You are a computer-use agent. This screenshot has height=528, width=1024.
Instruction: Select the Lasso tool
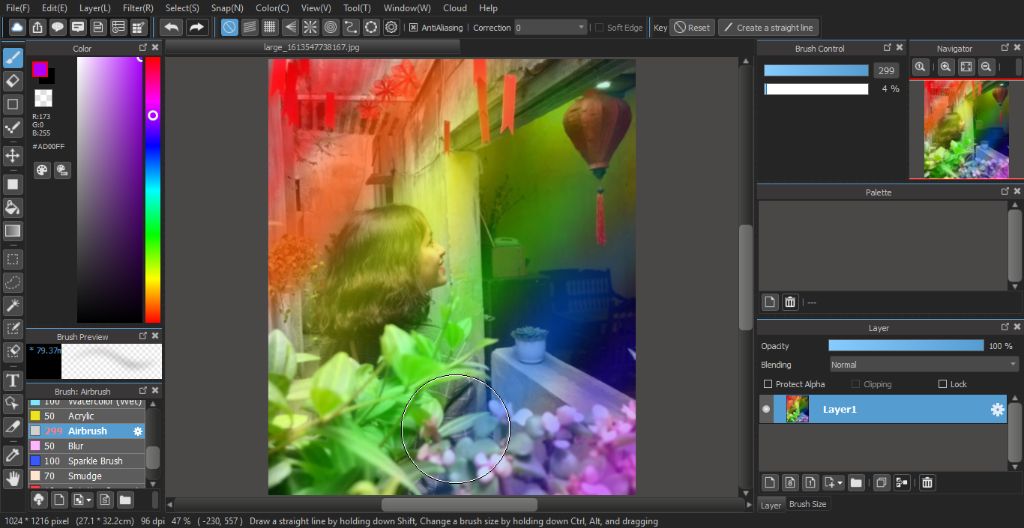tap(13, 282)
